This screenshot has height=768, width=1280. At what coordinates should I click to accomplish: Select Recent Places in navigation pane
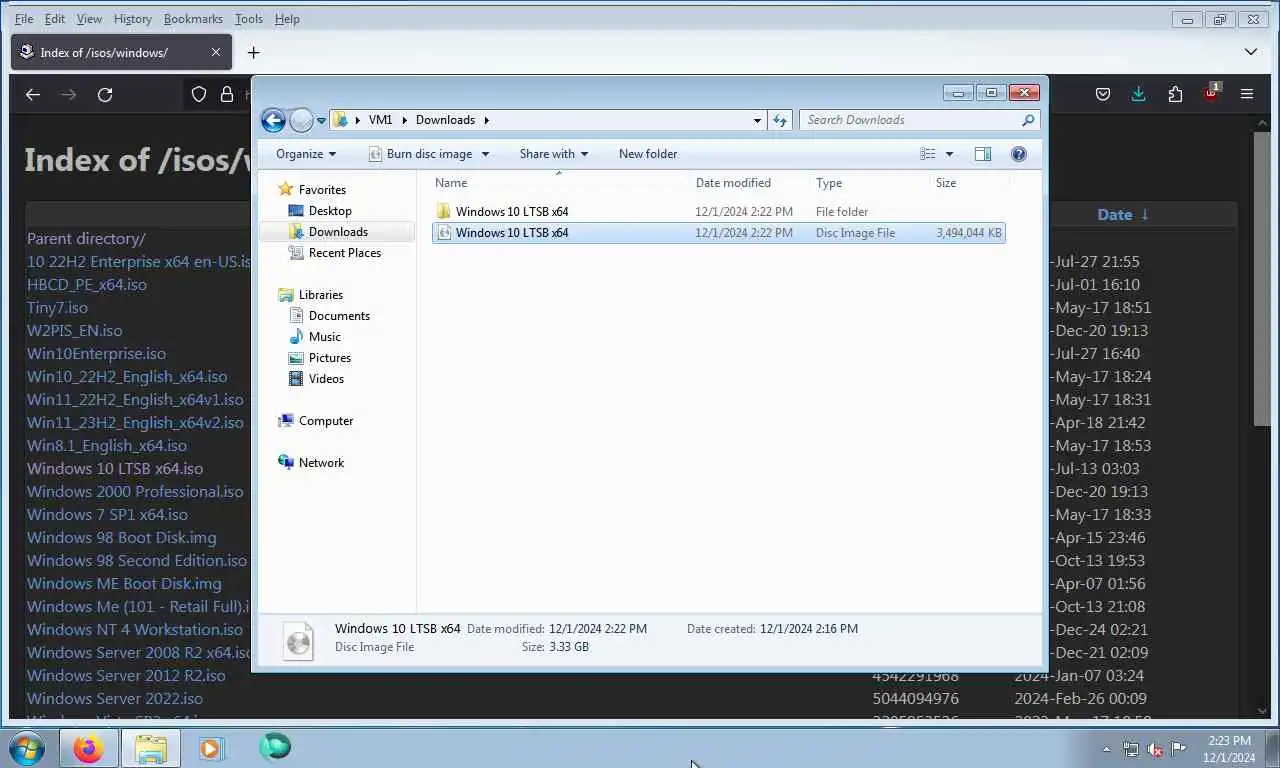pos(344,253)
